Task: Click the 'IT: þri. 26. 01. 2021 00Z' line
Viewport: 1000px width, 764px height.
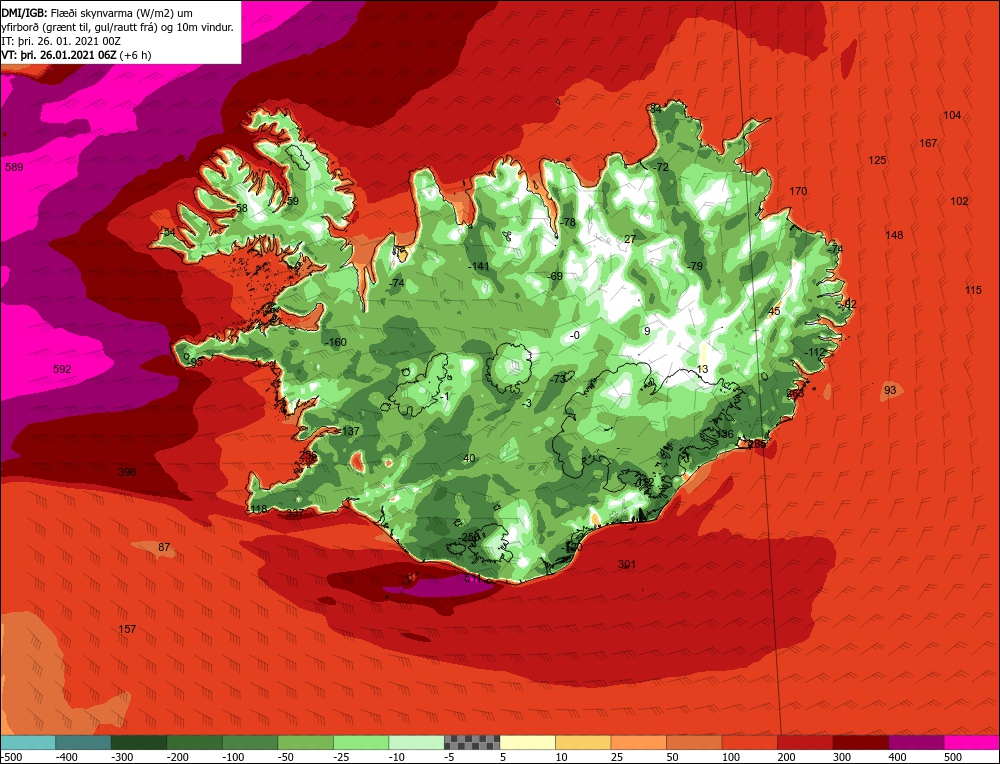Action: (x=61, y=41)
